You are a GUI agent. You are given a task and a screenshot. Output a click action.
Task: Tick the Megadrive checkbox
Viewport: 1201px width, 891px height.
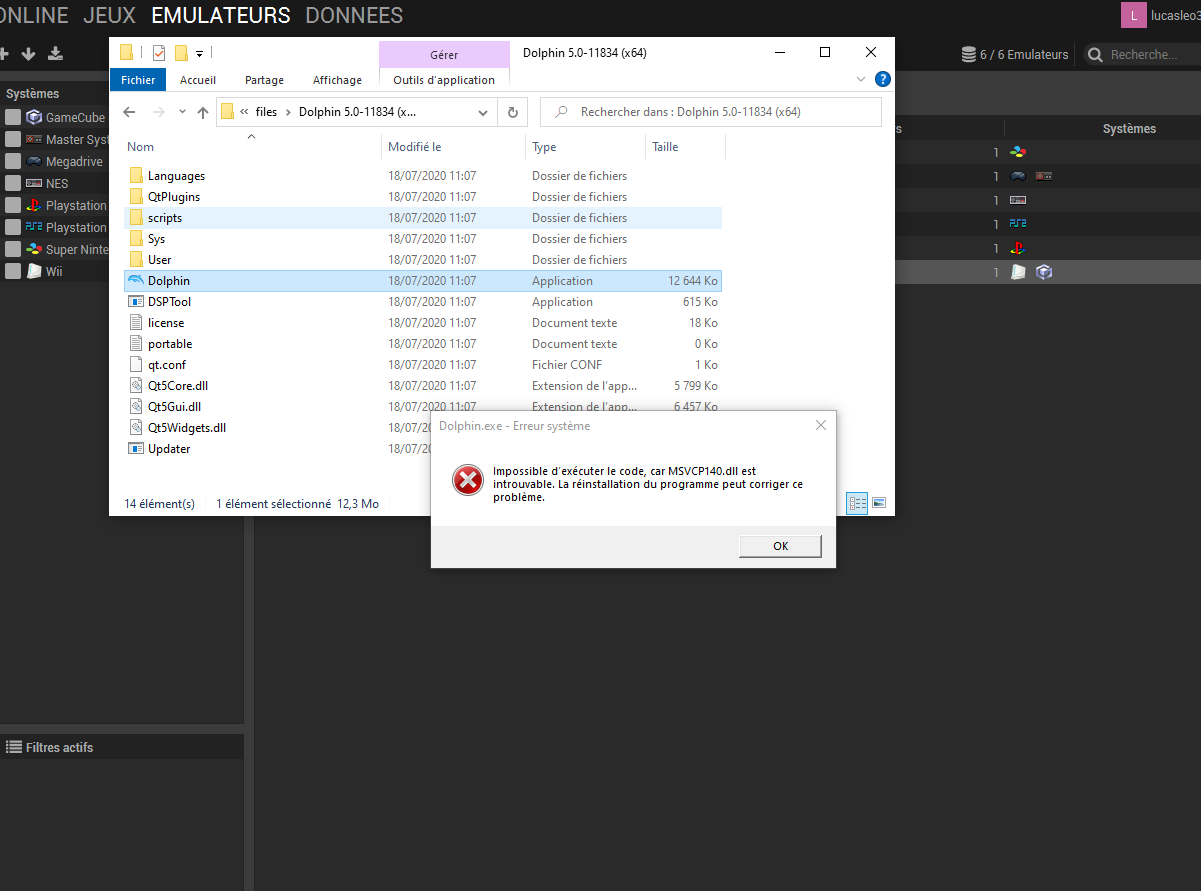(x=12, y=161)
